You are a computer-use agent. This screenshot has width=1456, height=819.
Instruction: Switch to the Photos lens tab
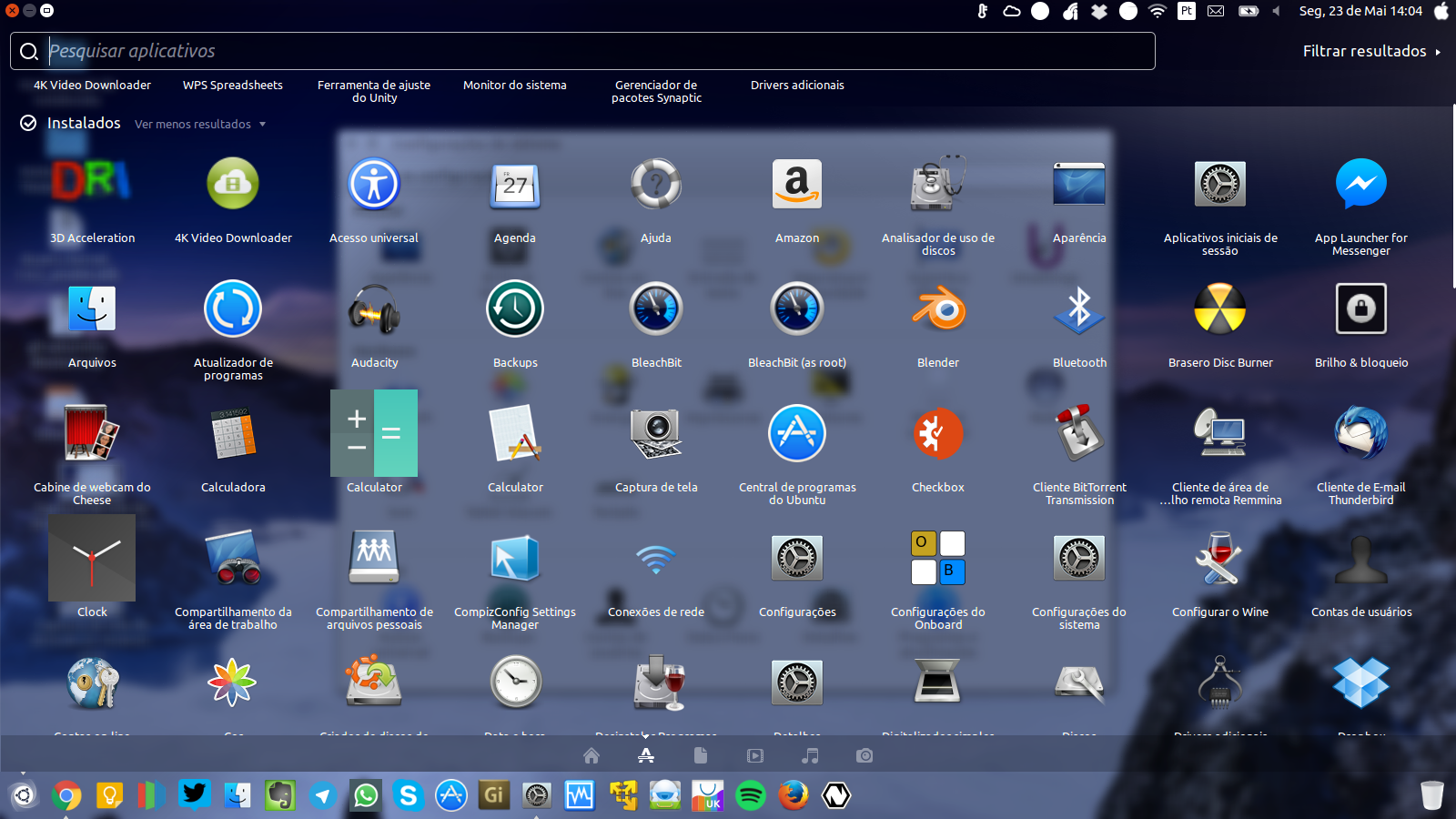tap(864, 755)
